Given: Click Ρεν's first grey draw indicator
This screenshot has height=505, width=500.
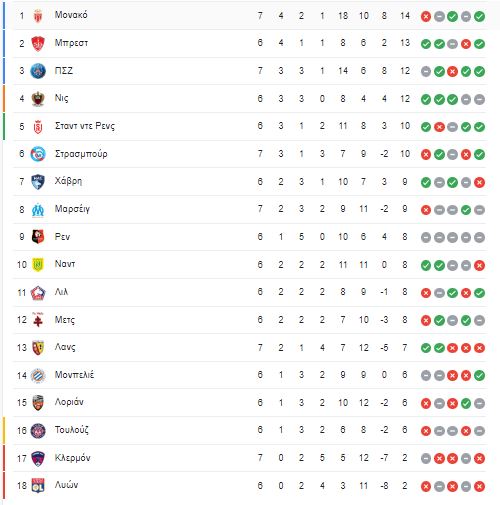Looking at the screenshot, I should click(426, 237).
